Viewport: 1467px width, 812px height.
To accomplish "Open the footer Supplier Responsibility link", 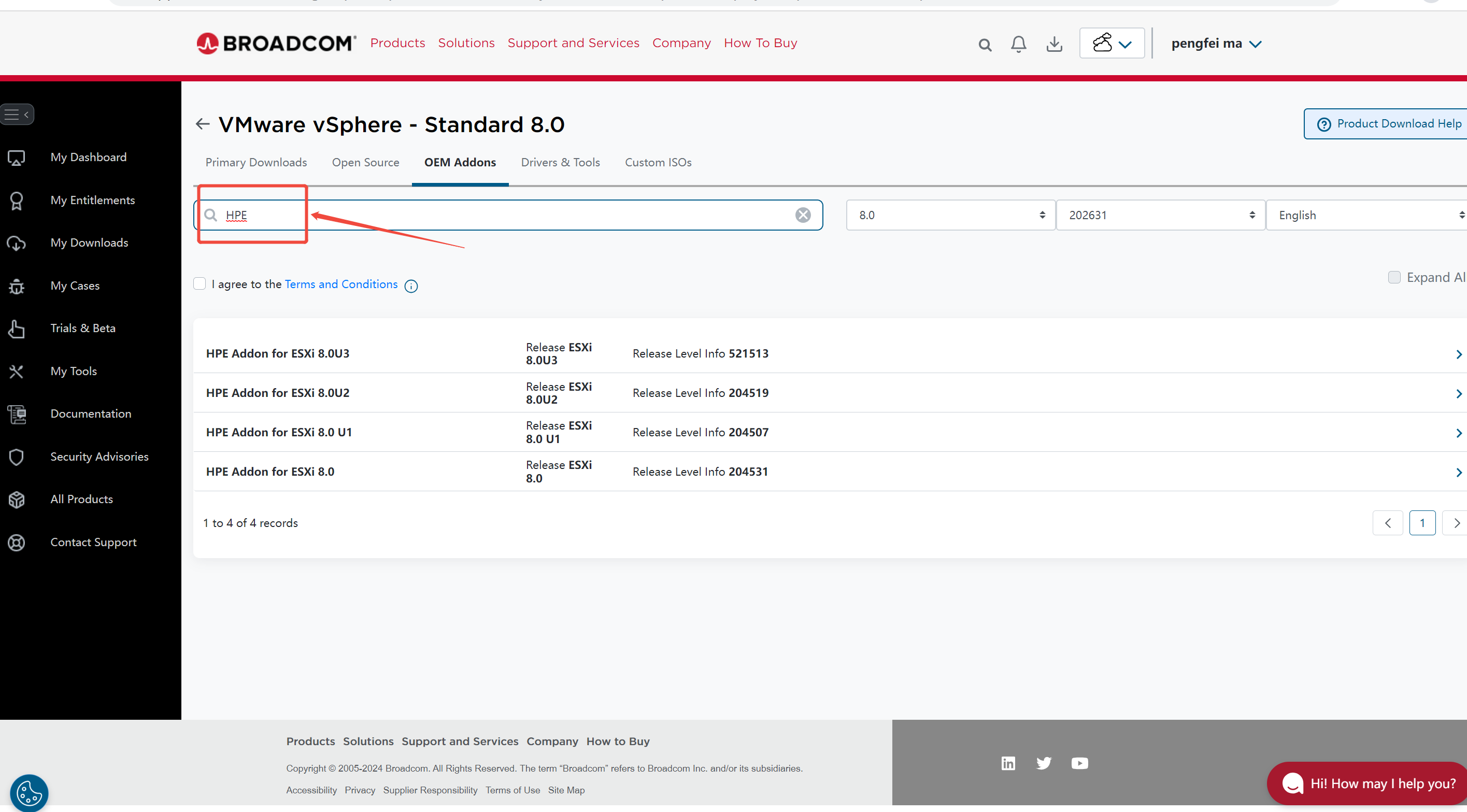I will point(430,790).
